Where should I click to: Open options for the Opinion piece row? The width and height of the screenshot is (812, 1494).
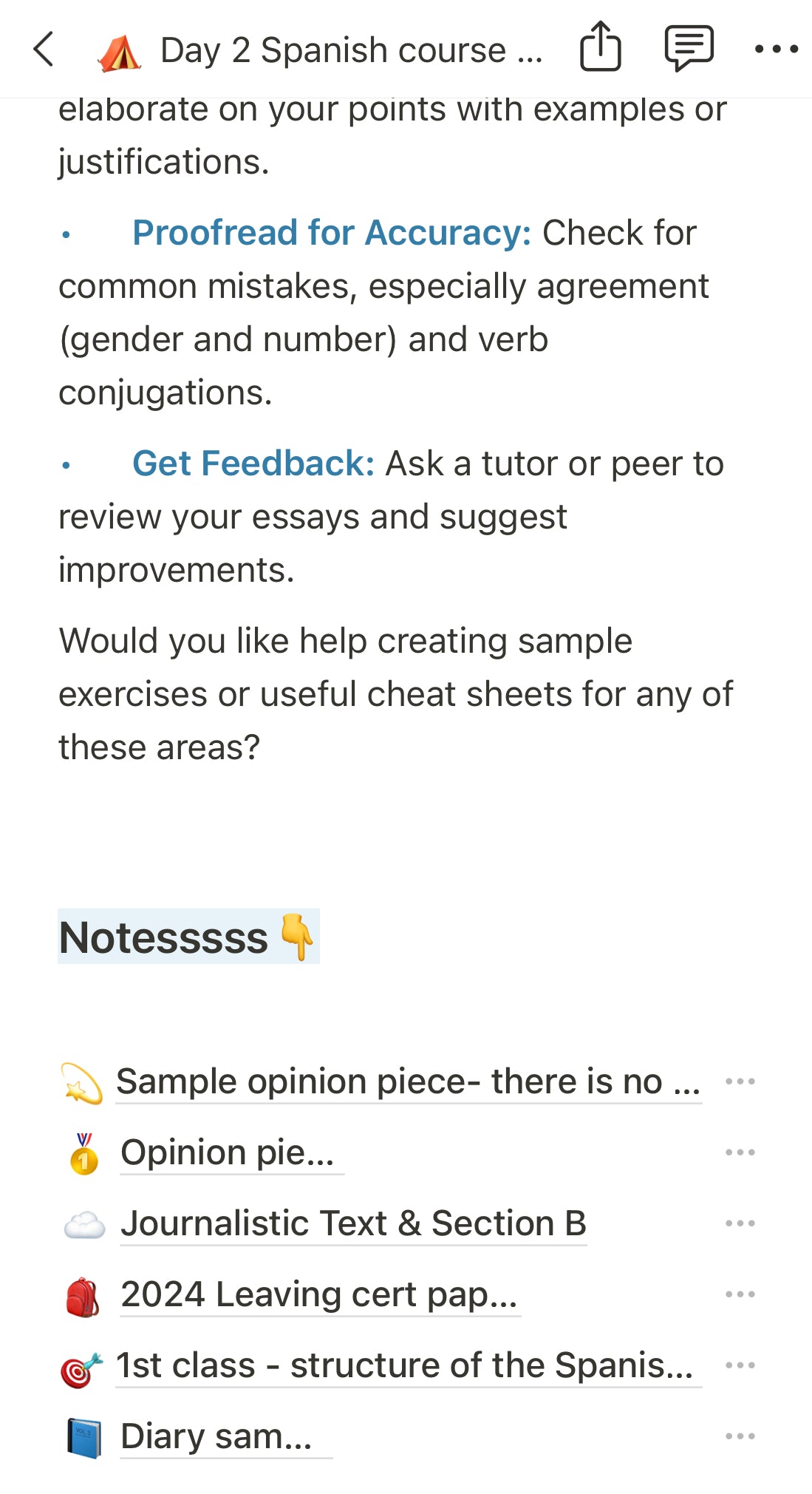(x=740, y=1152)
